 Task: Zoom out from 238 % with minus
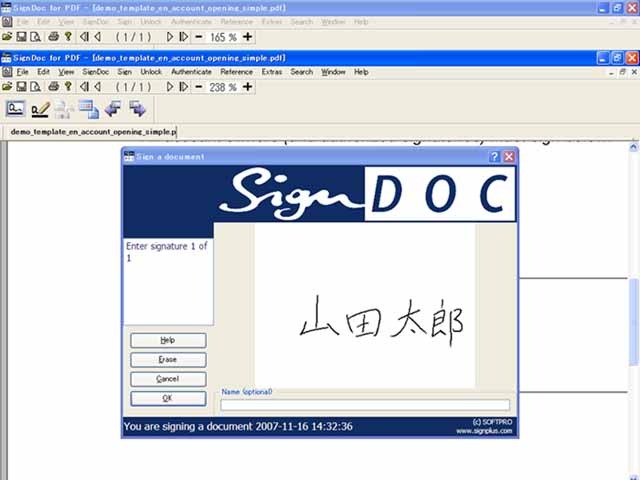tap(199, 87)
